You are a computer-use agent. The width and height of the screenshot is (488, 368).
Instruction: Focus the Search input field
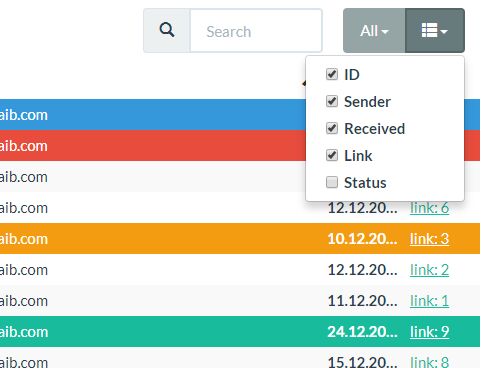256,31
